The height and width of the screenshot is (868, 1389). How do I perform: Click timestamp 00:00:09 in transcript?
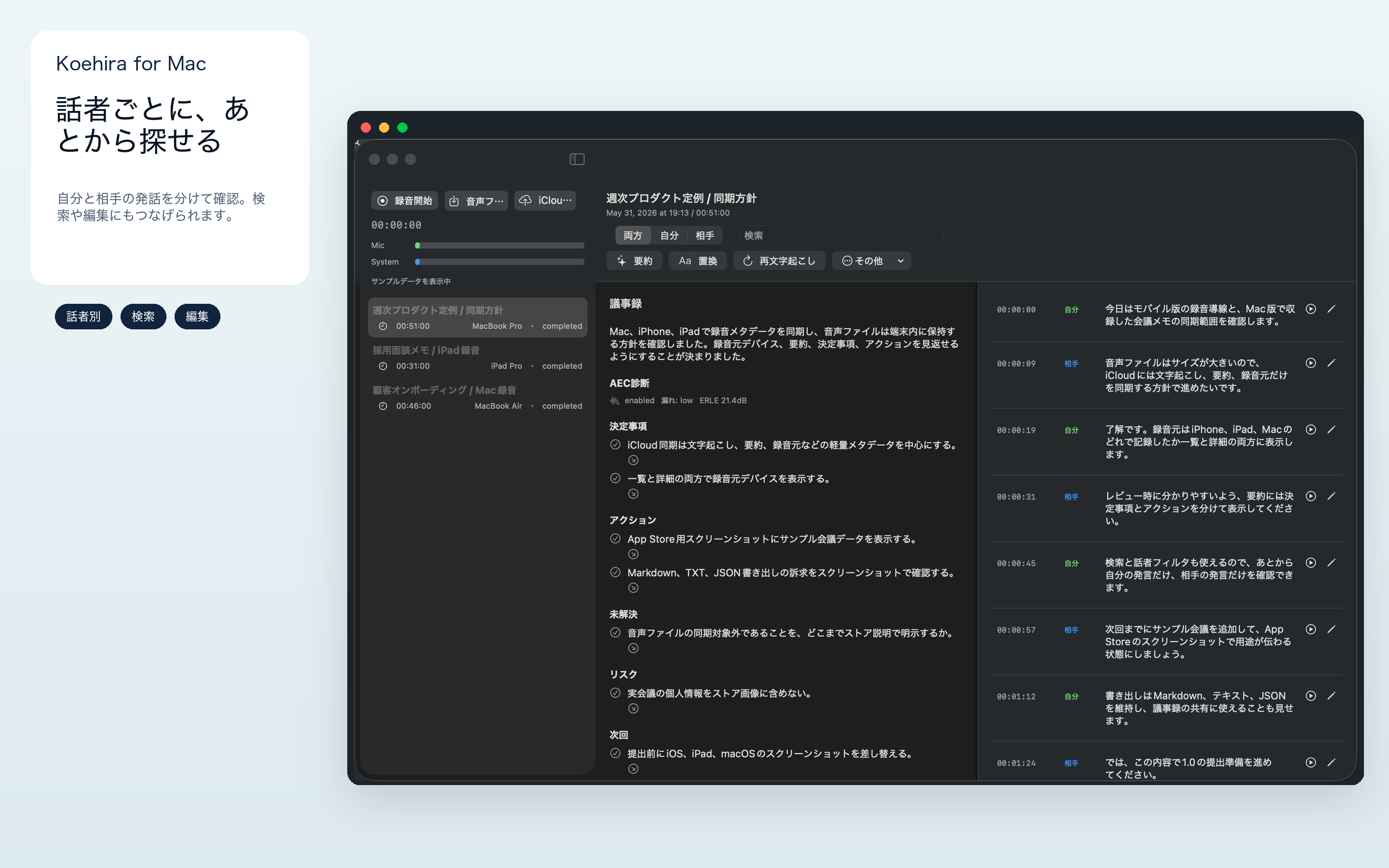tap(1016, 364)
